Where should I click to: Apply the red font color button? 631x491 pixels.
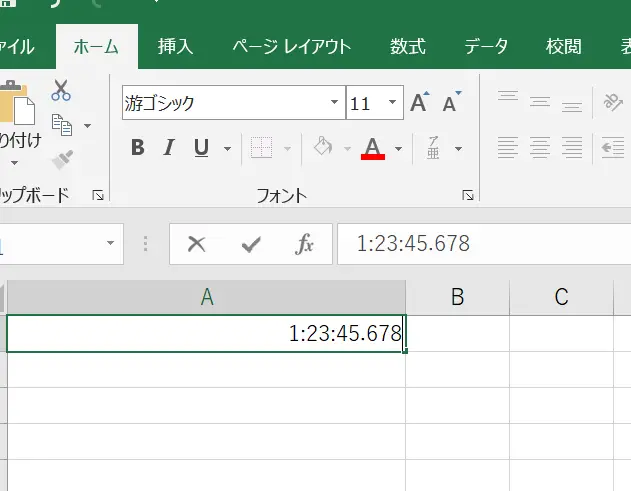click(373, 149)
